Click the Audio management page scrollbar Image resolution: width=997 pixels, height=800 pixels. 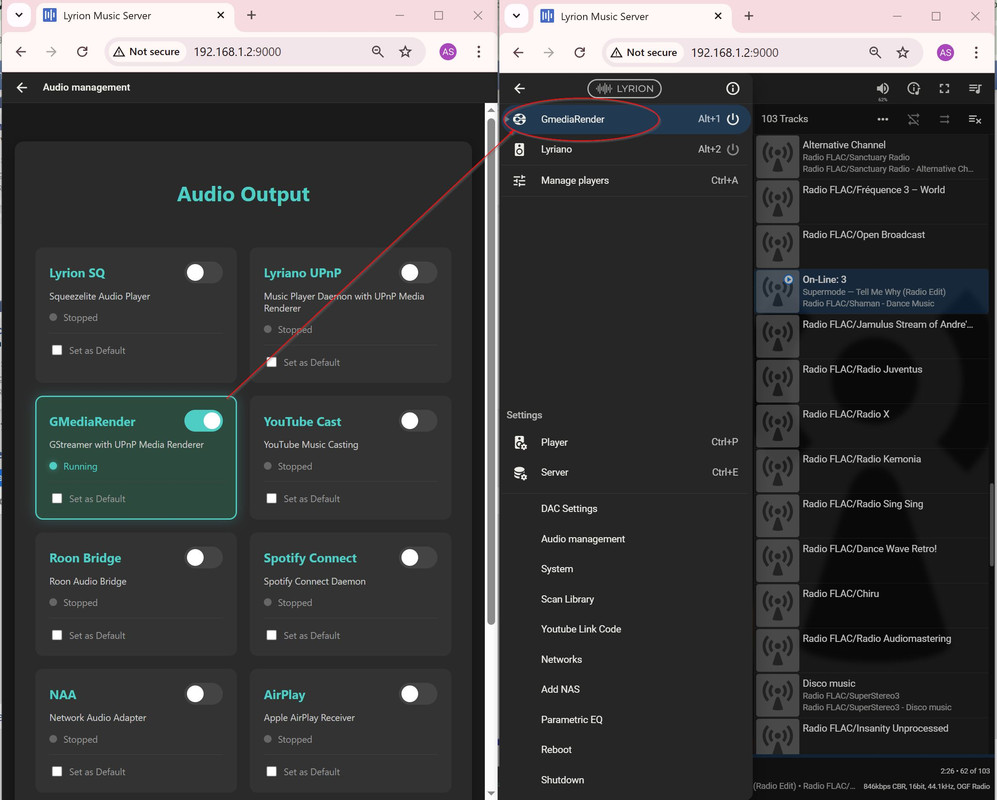click(491, 369)
